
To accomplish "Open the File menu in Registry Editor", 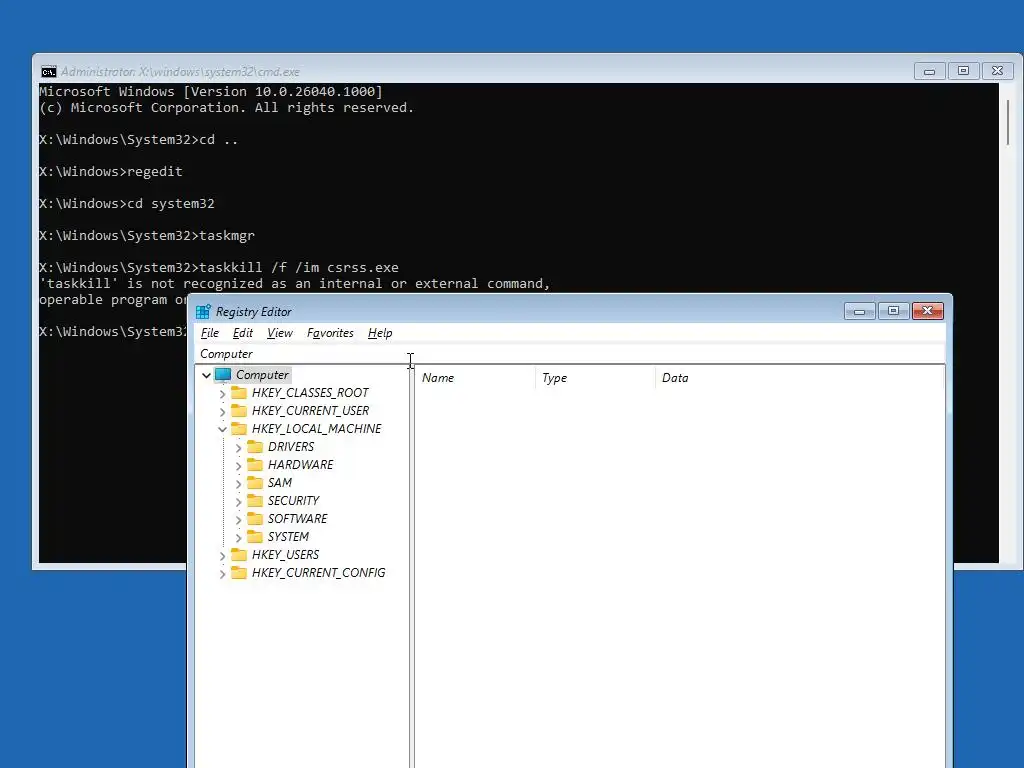I will (210, 333).
